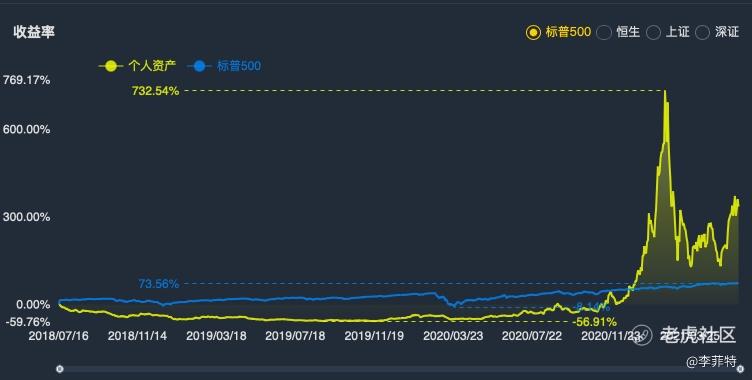Select the 恒生 index radio button
The width and height of the screenshot is (752, 380).
coord(604,32)
